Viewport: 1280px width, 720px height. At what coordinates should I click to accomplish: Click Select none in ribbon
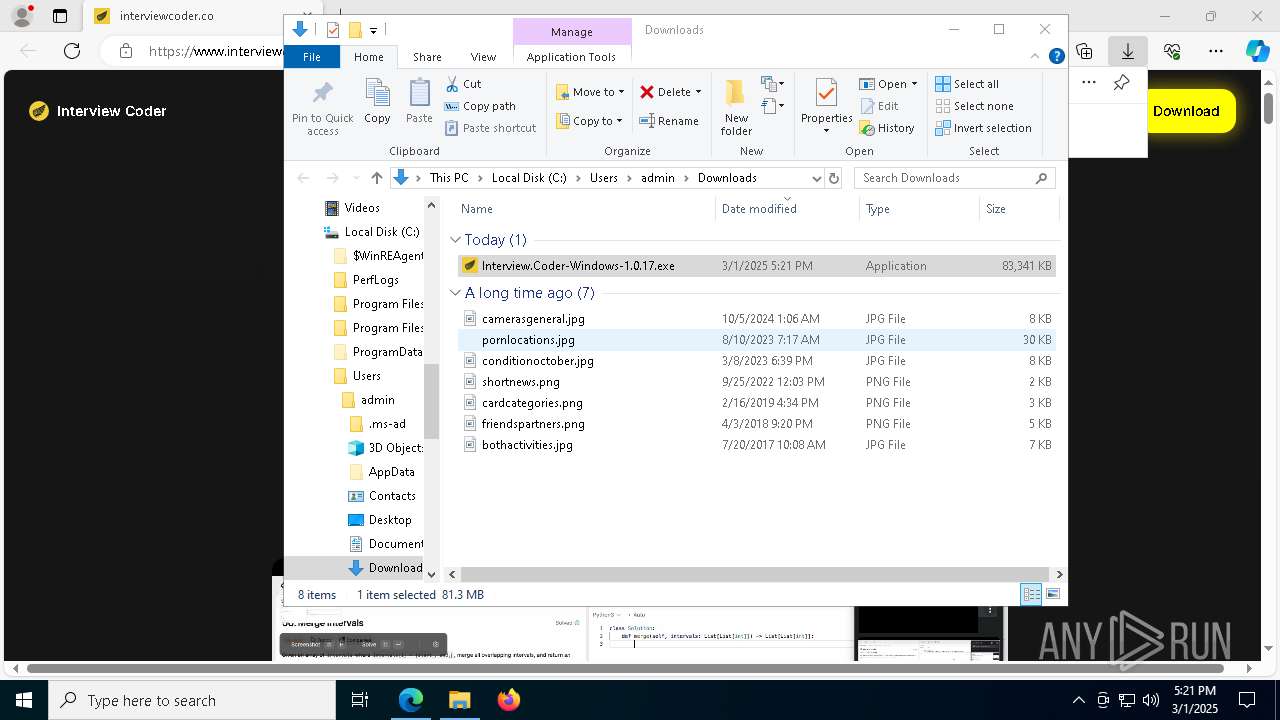975,106
